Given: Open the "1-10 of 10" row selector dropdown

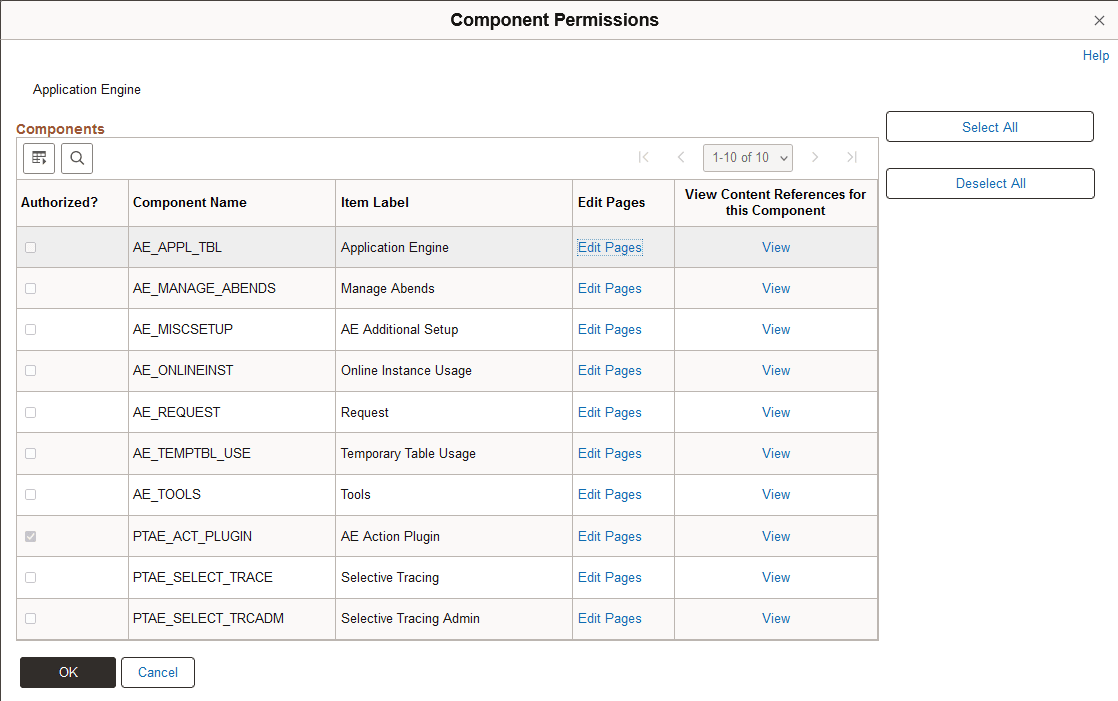Looking at the screenshot, I should (748, 157).
